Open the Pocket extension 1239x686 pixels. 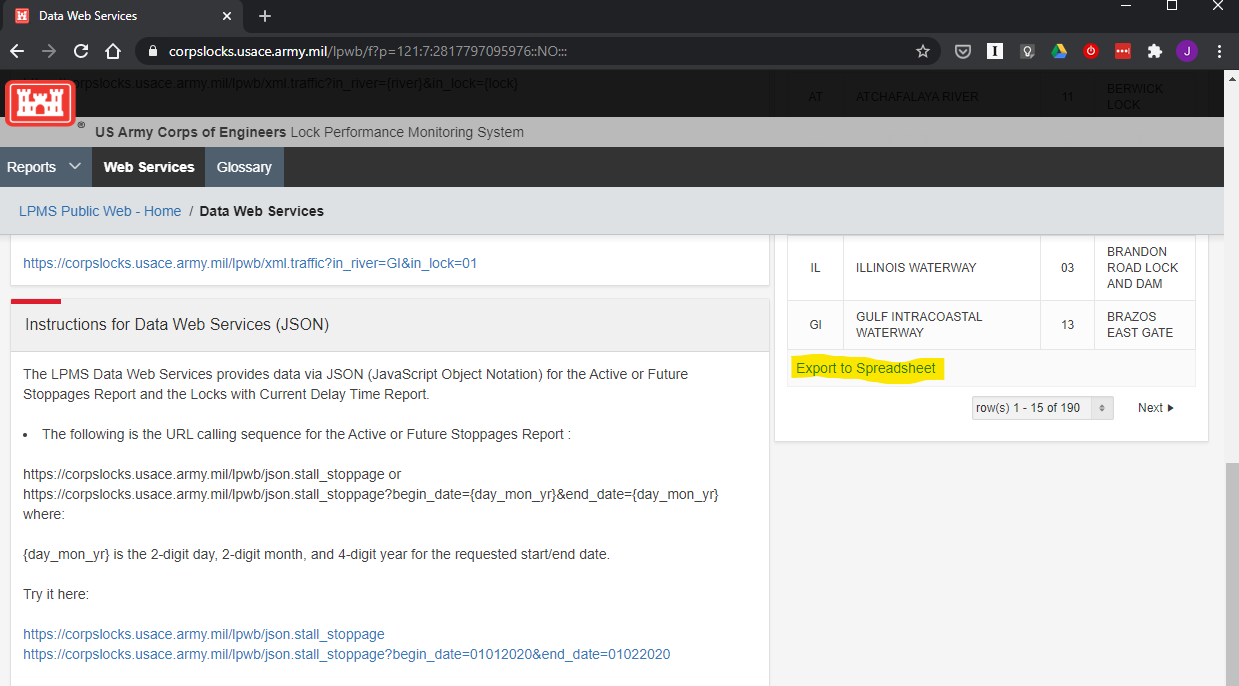962,51
